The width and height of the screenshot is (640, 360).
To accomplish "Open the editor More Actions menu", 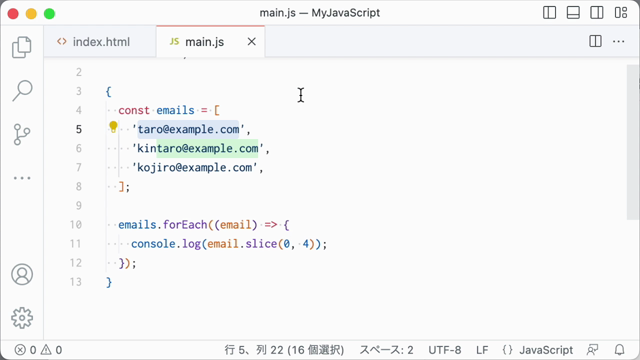I will click(618, 41).
